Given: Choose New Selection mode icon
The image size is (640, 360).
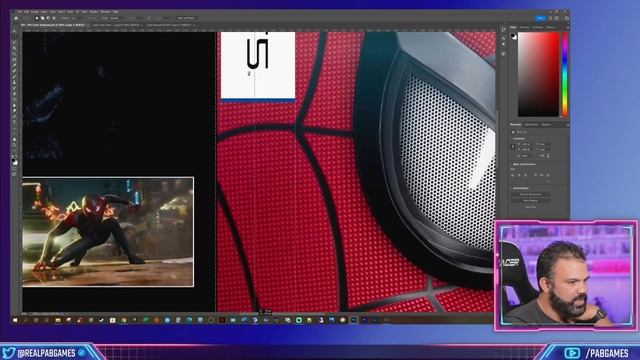Looking at the screenshot, I should pos(37,18).
